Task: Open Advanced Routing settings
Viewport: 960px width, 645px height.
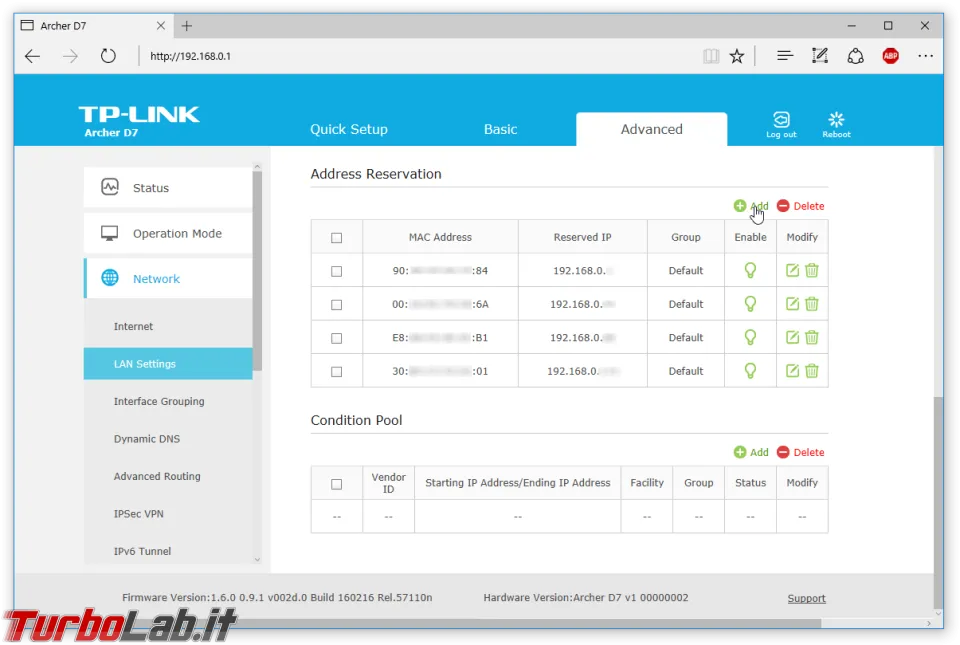Action: coord(157,476)
